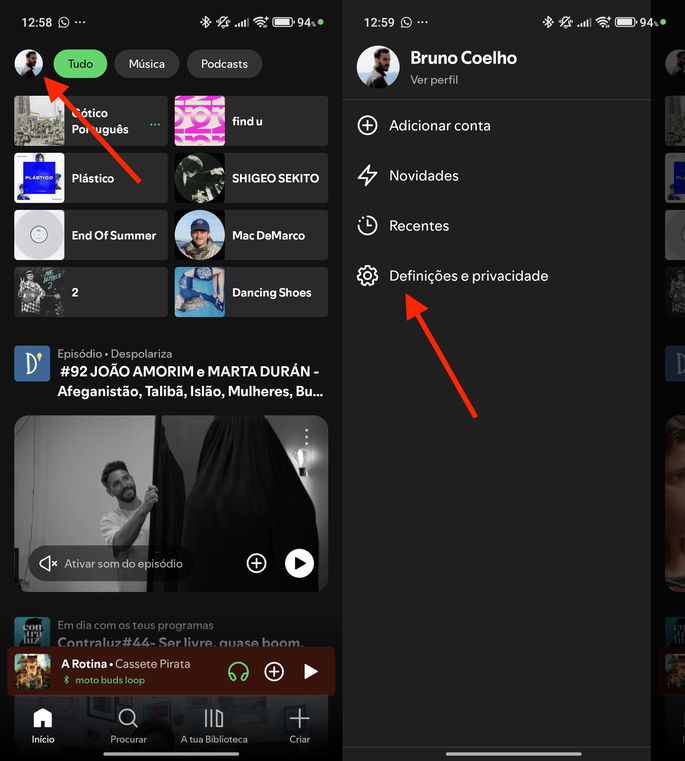Open Bruno Coelho profile picture in menu
Image resolution: width=685 pixels, height=761 pixels.
(x=378, y=67)
